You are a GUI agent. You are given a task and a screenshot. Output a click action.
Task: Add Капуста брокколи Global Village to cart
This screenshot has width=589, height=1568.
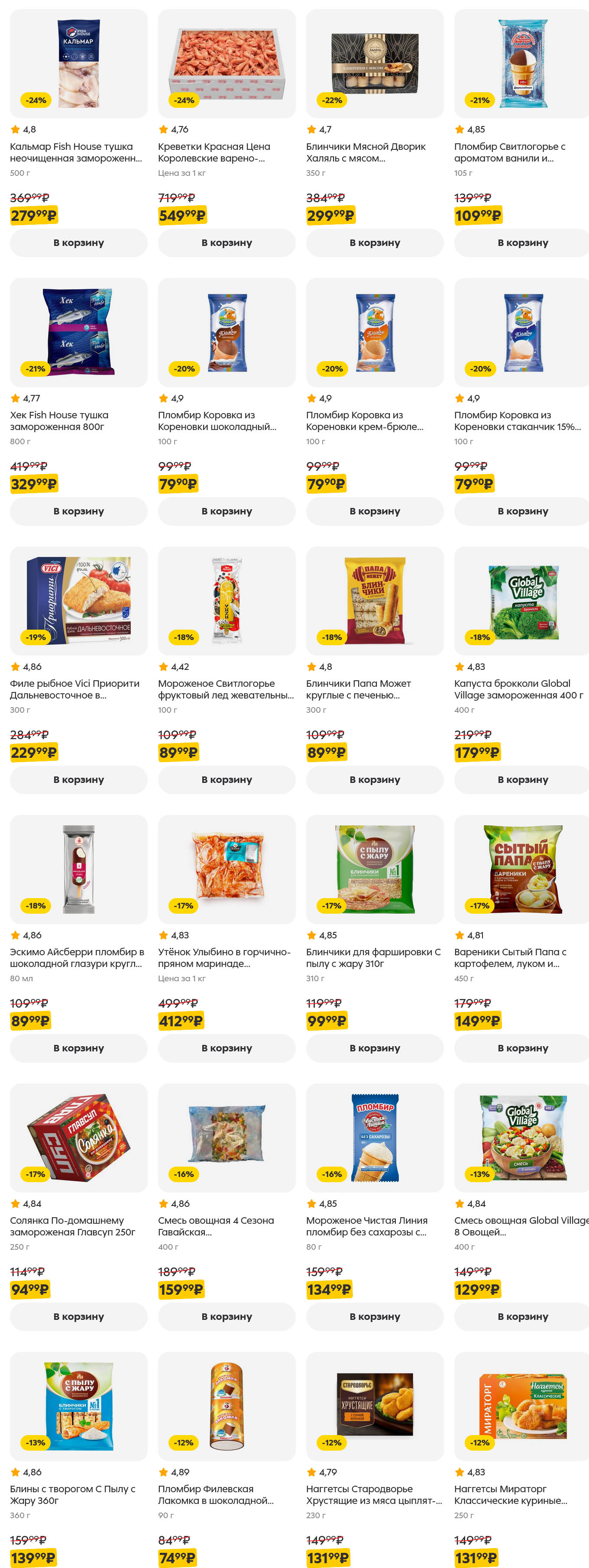[522, 780]
